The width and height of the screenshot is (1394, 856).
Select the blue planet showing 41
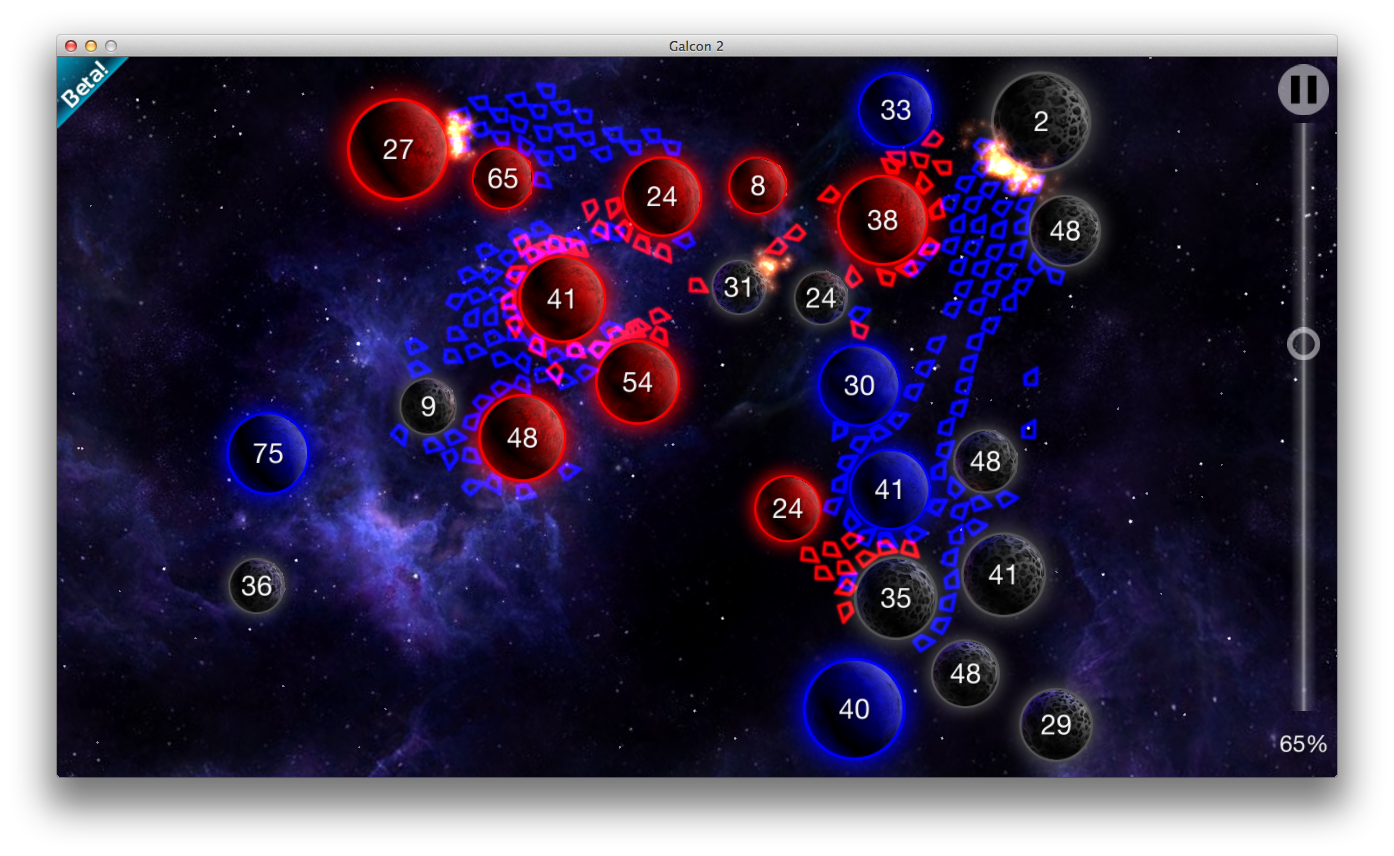click(889, 490)
